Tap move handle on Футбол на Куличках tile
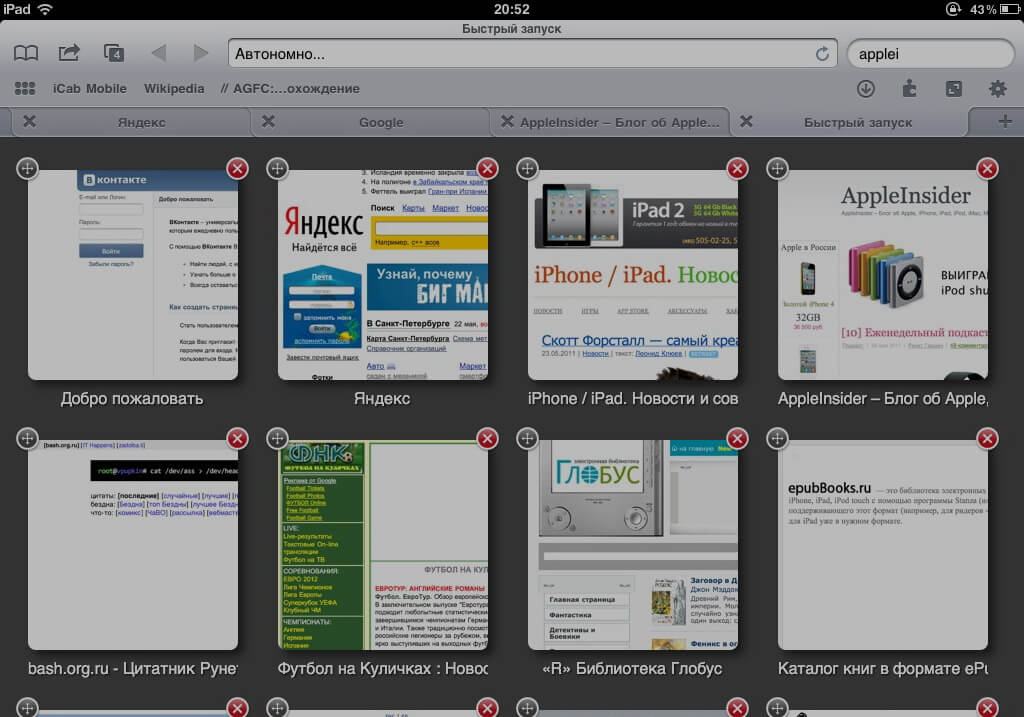The width and height of the screenshot is (1024, 717). coord(277,438)
